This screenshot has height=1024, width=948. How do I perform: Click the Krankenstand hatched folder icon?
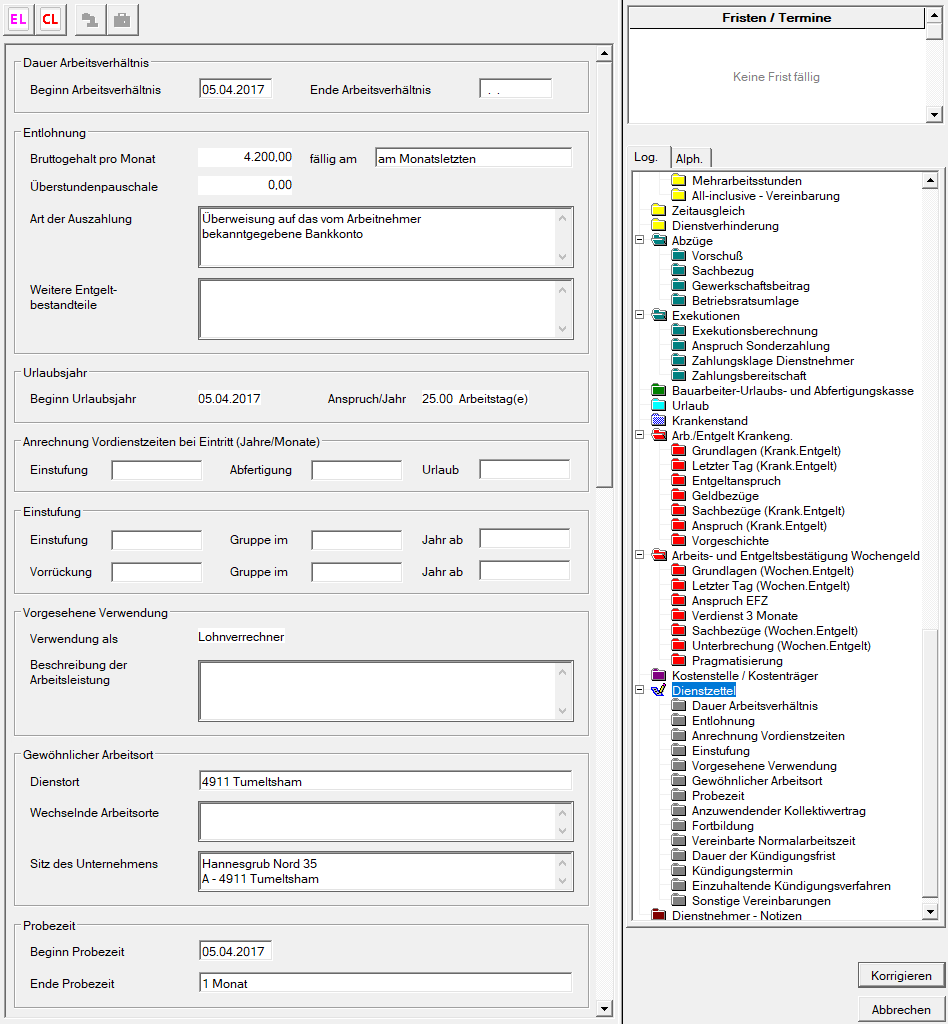658,421
